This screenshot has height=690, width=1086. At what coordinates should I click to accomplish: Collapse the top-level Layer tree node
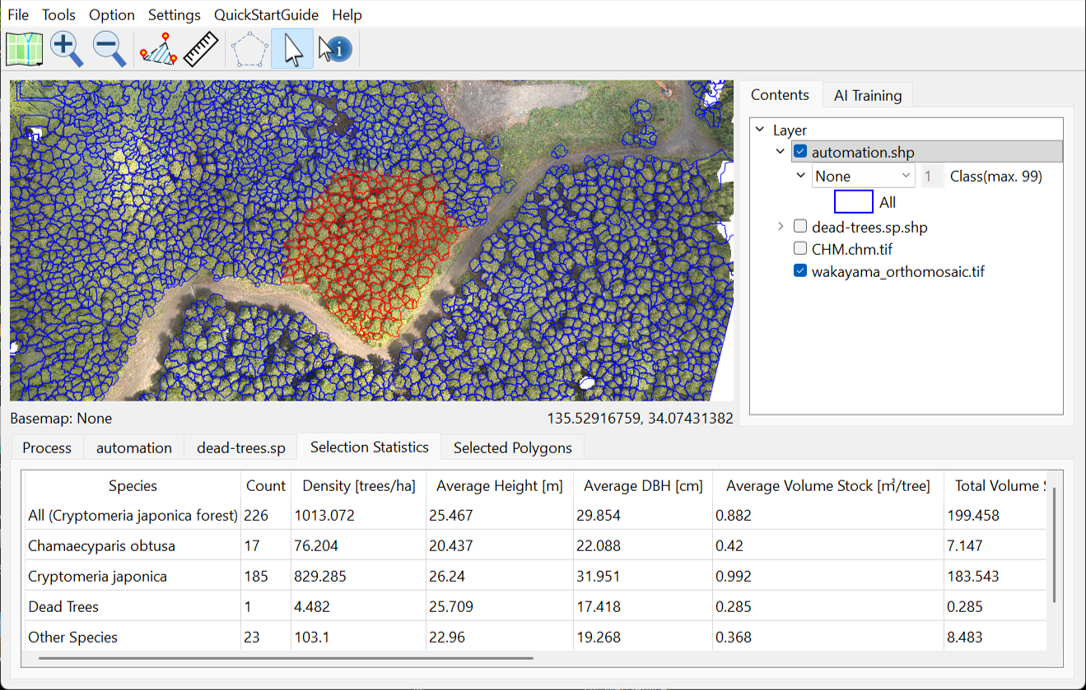pyautogui.click(x=760, y=130)
